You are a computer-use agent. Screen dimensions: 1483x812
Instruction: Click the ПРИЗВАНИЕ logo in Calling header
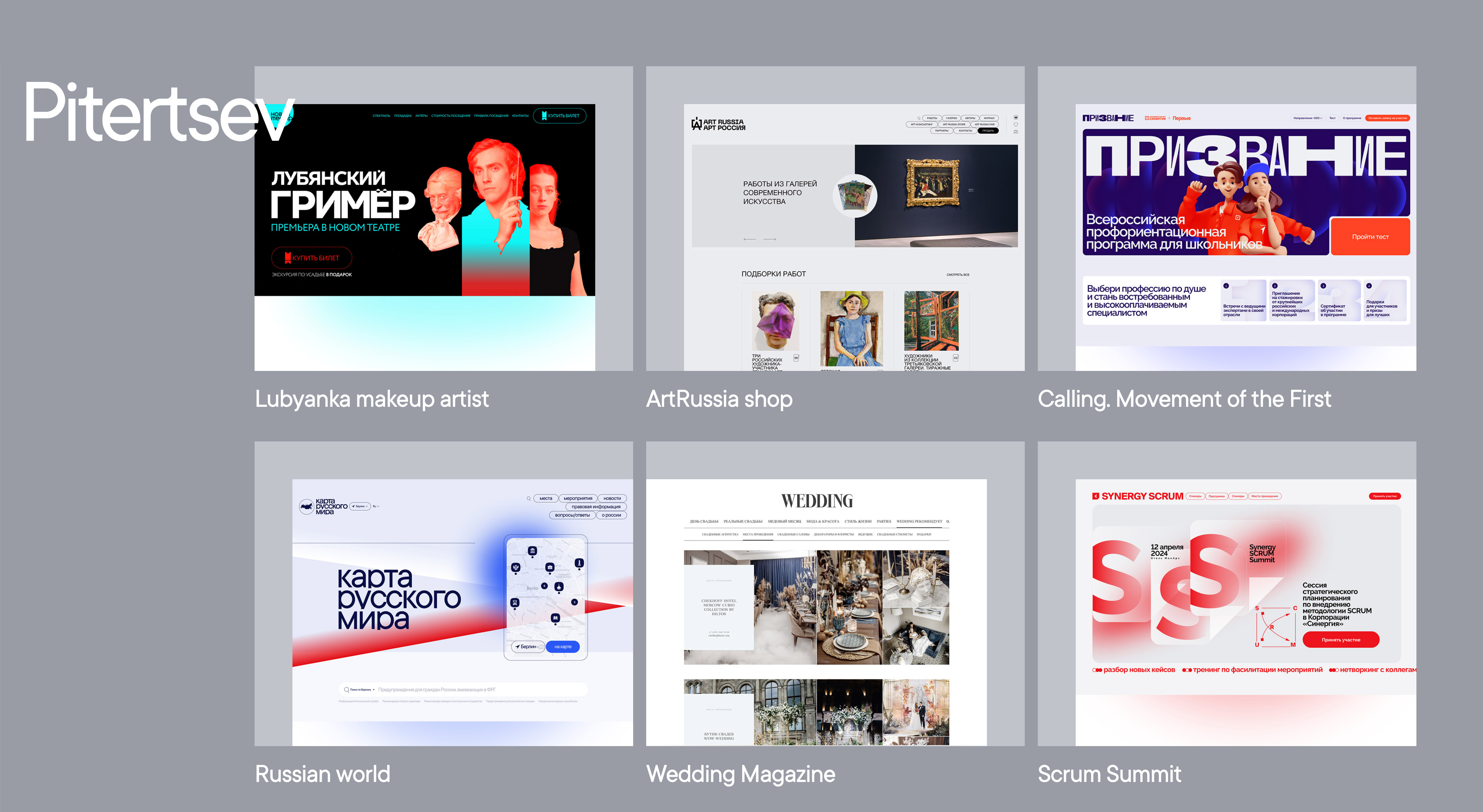tap(1108, 118)
